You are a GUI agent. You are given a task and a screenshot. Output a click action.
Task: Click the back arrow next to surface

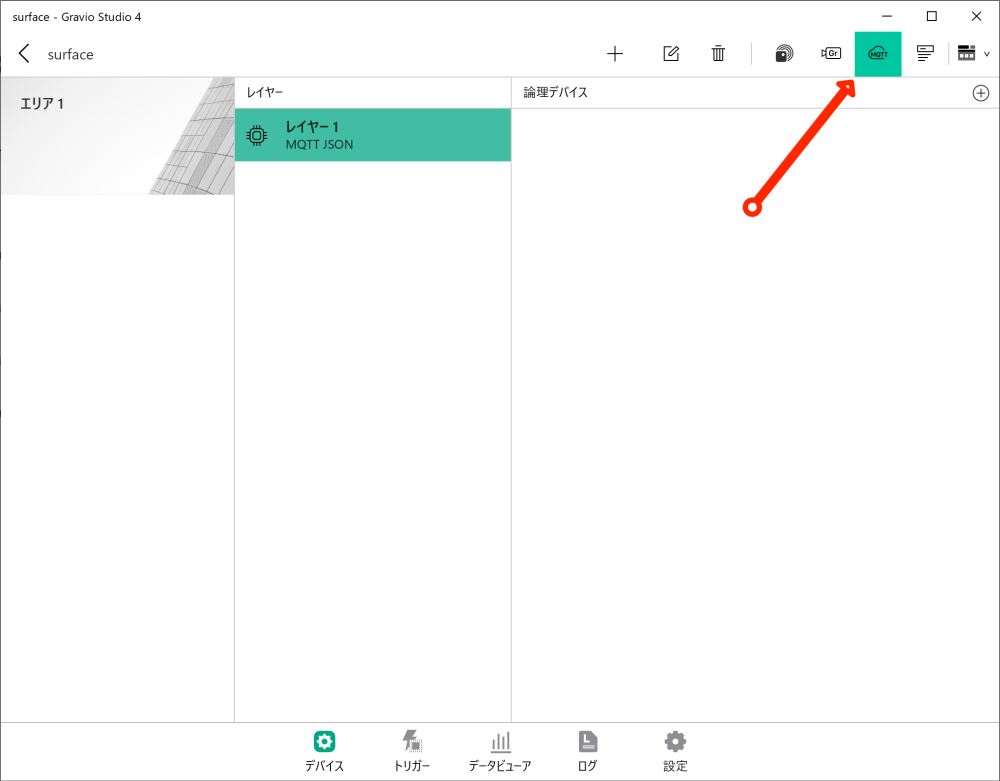tap(23, 53)
